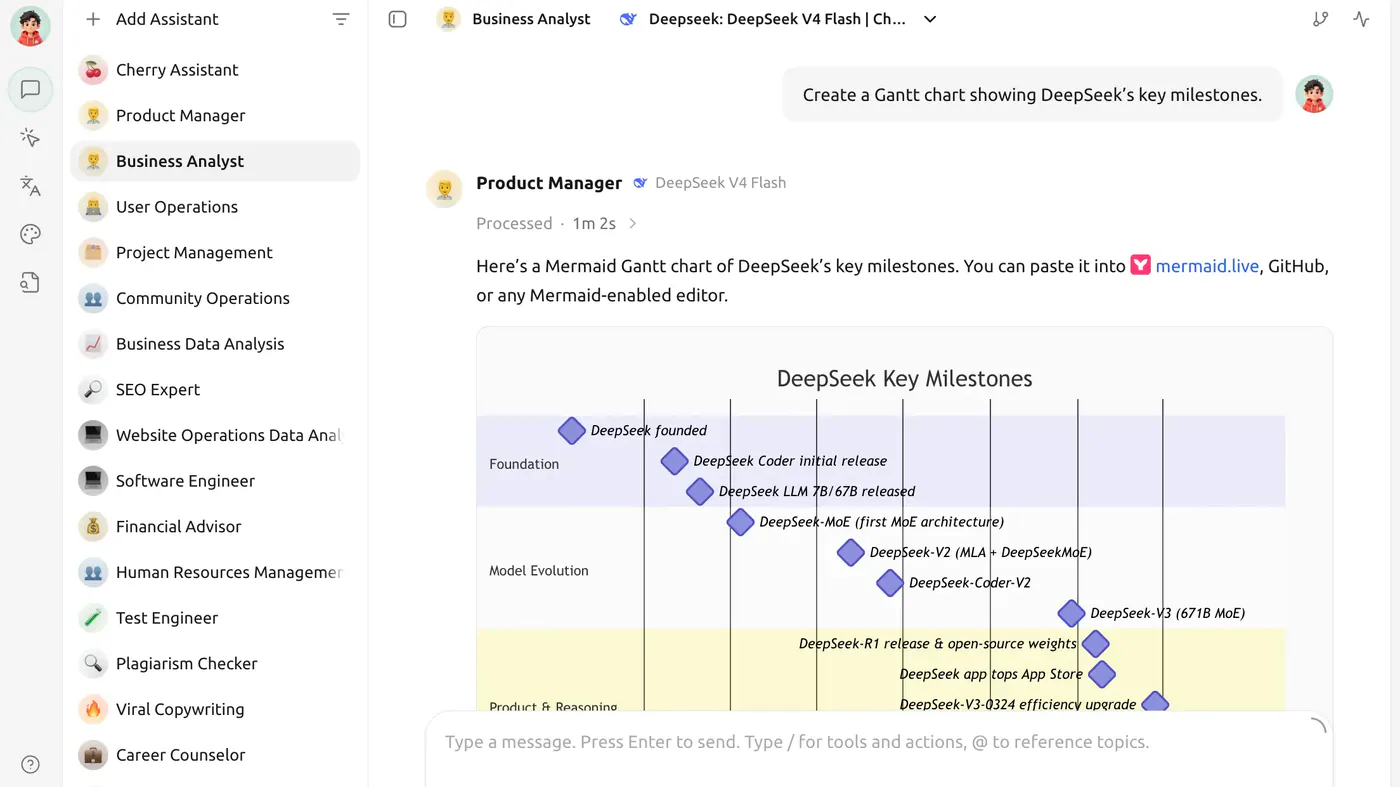1400x787 pixels.
Task: Select the Product Manager assistant
Action: coord(215,116)
